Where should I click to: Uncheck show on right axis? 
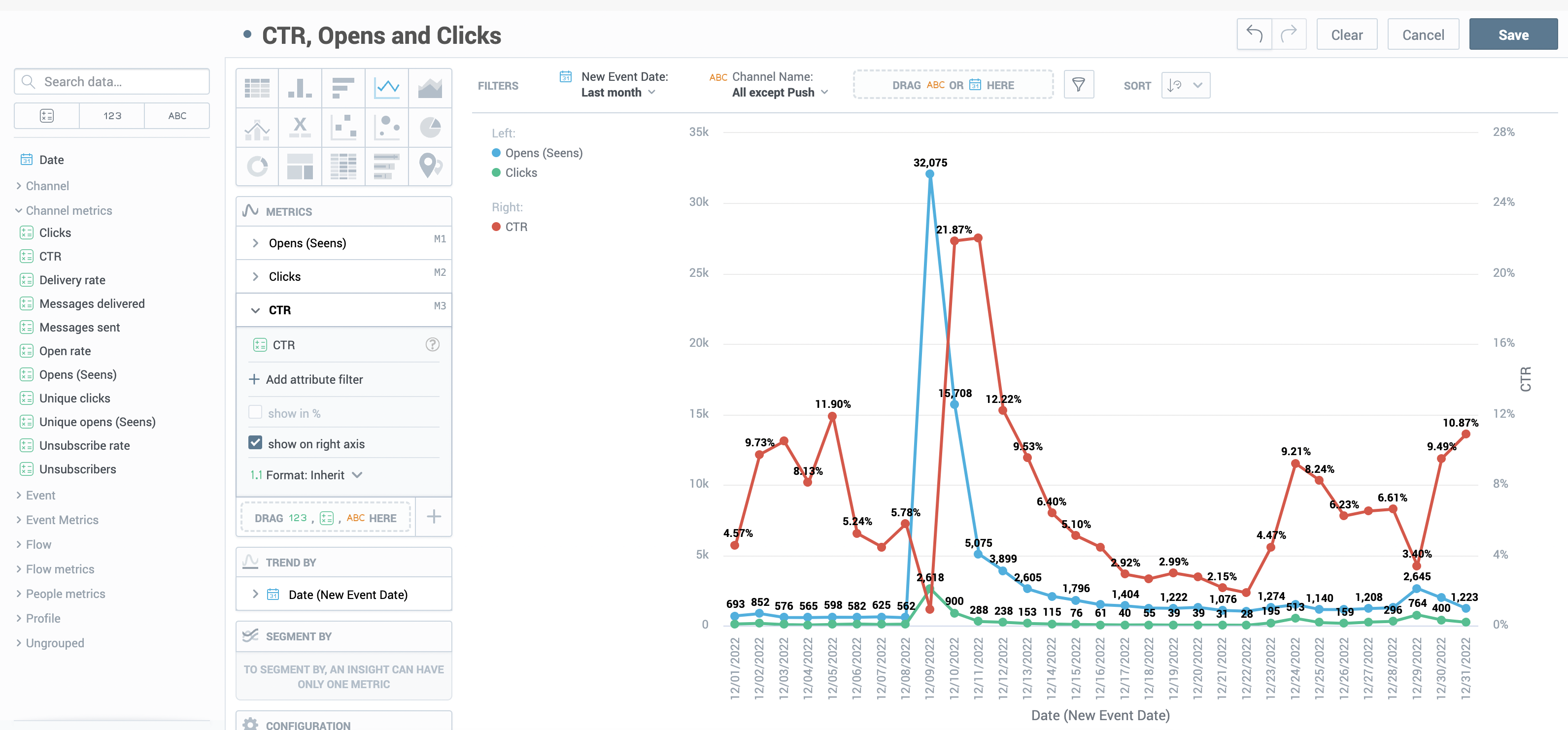pyautogui.click(x=256, y=443)
